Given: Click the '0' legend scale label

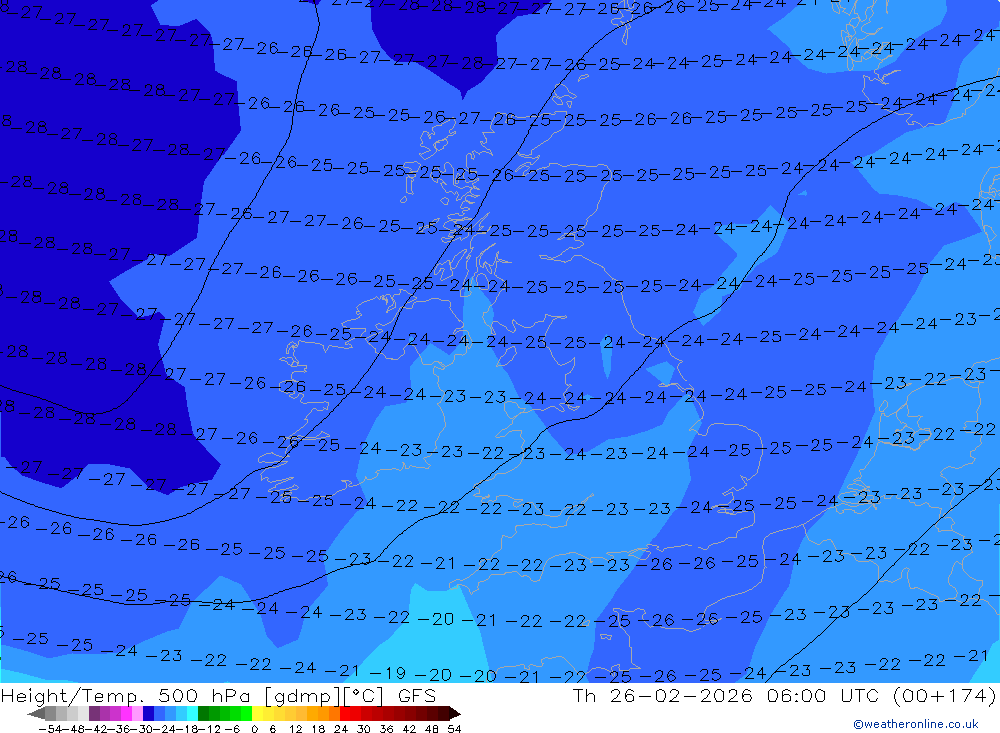Looking at the screenshot, I should (x=254, y=729).
